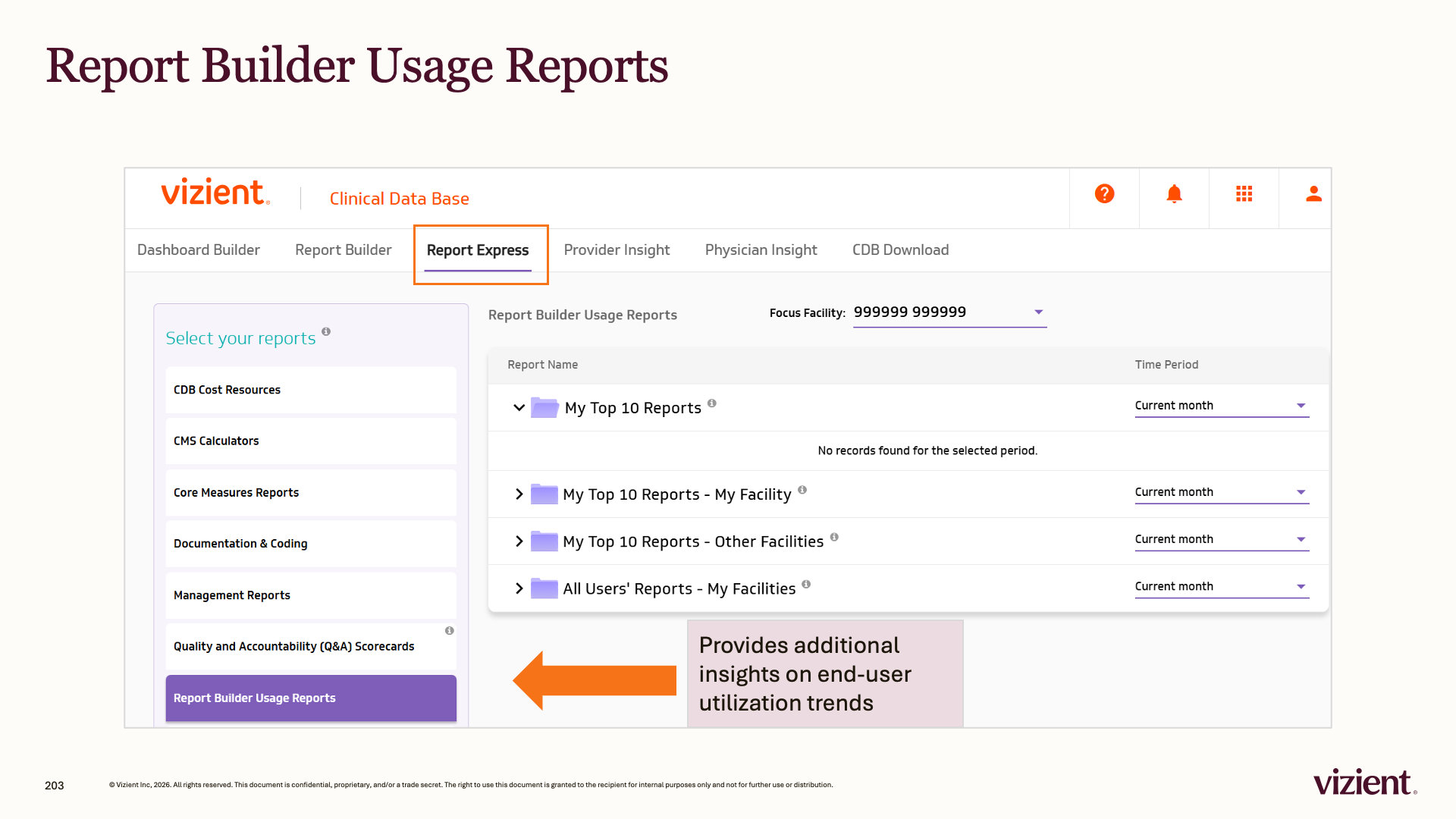This screenshot has width=1456, height=819.
Task: Select Documentation & Coding category
Action: tap(311, 544)
